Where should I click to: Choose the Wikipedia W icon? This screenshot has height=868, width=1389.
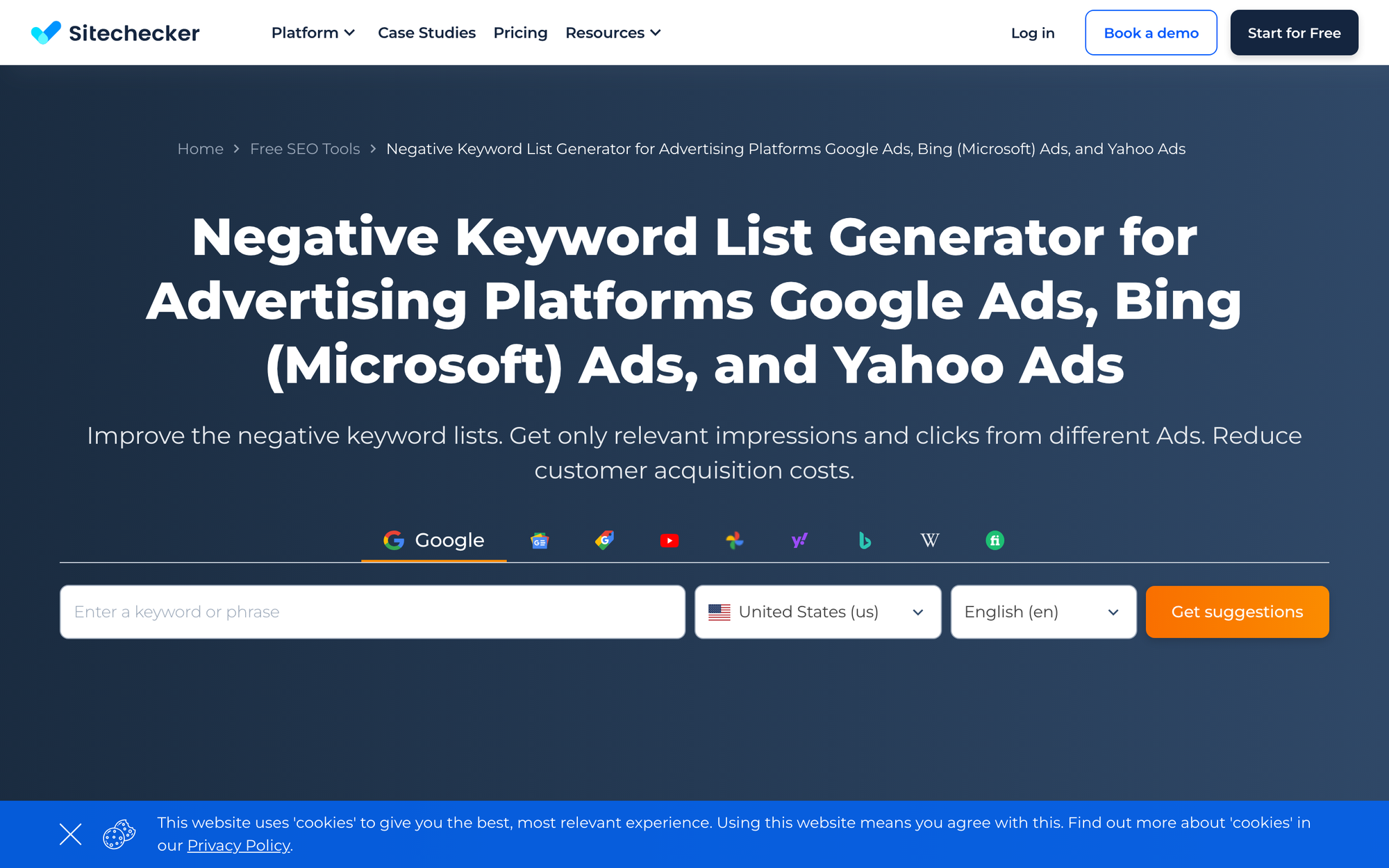coord(929,540)
